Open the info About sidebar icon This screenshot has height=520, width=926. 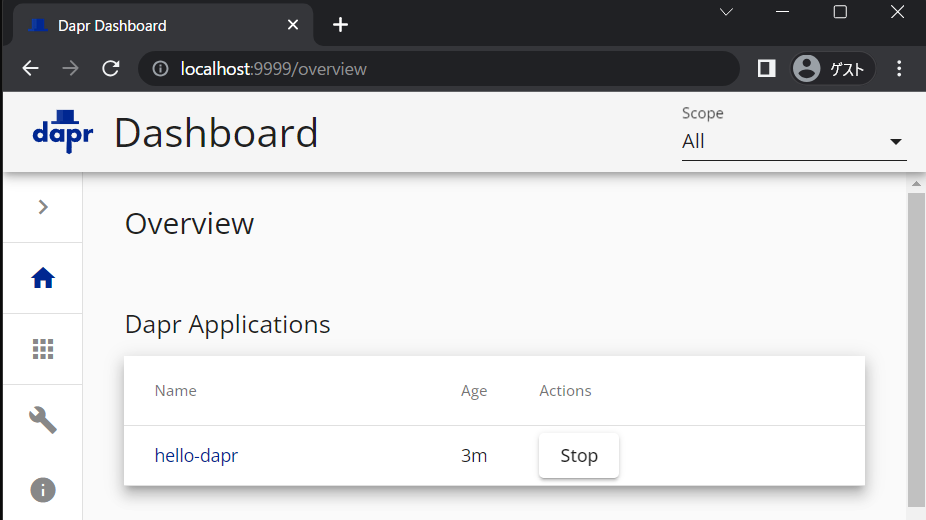pos(43,490)
